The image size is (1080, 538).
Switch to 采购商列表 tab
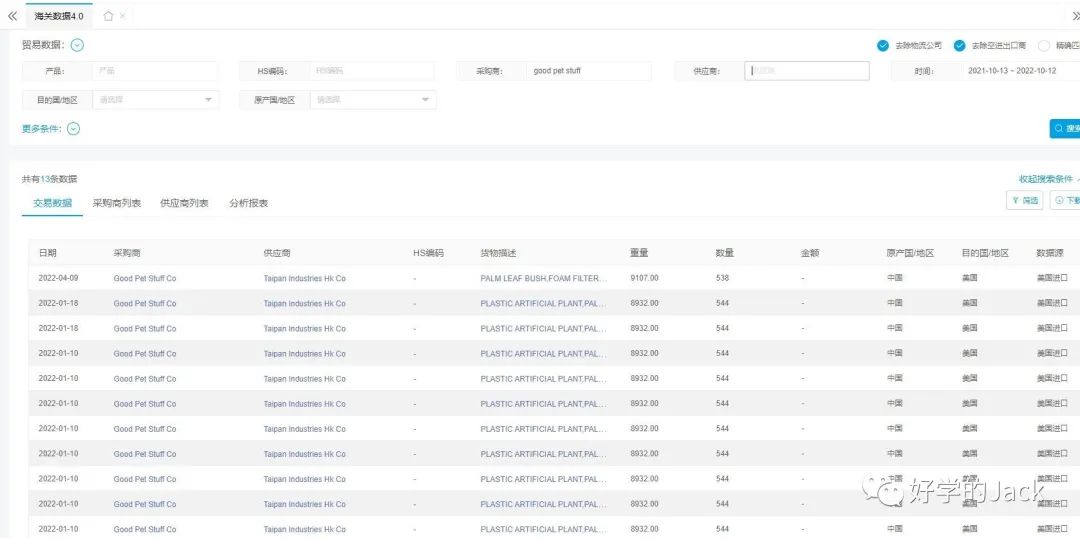coord(117,203)
